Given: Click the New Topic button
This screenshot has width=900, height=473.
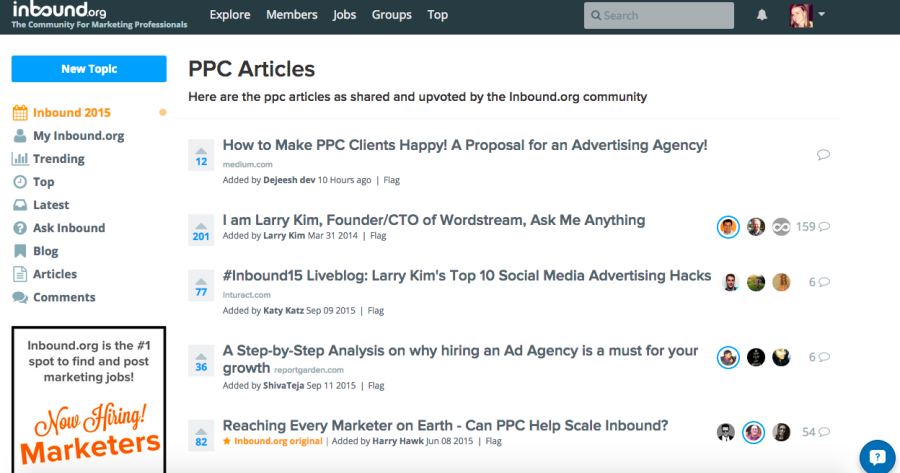Looking at the screenshot, I should [x=89, y=69].
